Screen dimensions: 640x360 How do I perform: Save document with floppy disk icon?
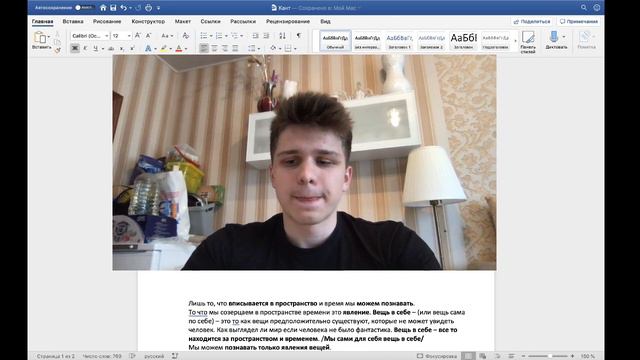(x=113, y=7)
